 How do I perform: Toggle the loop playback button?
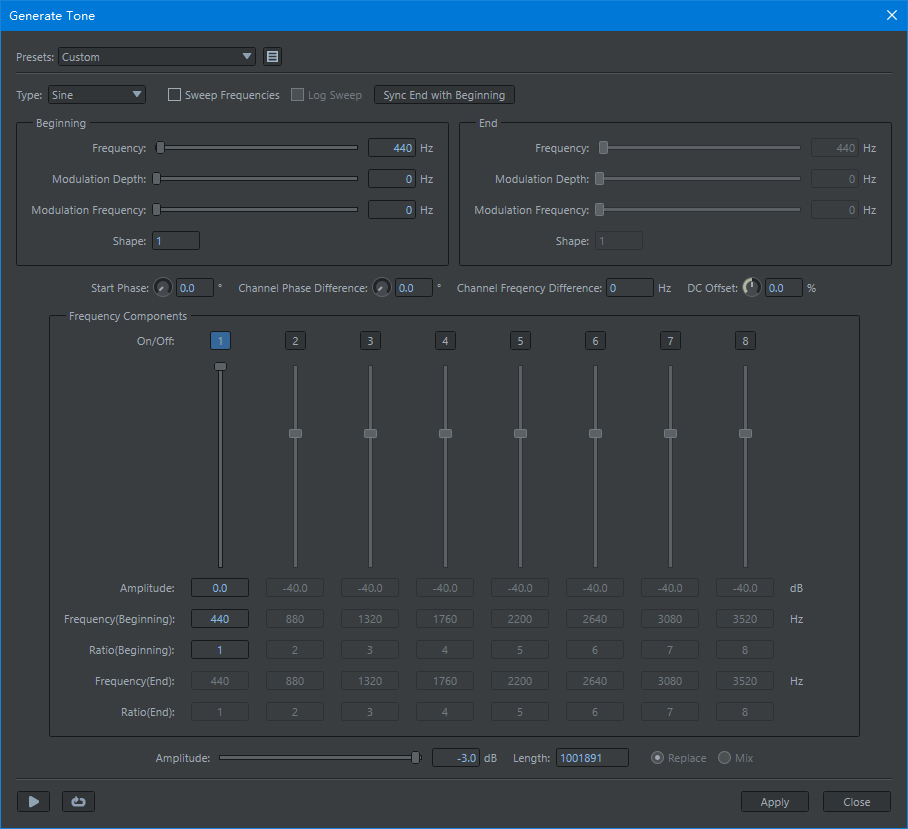[x=77, y=801]
